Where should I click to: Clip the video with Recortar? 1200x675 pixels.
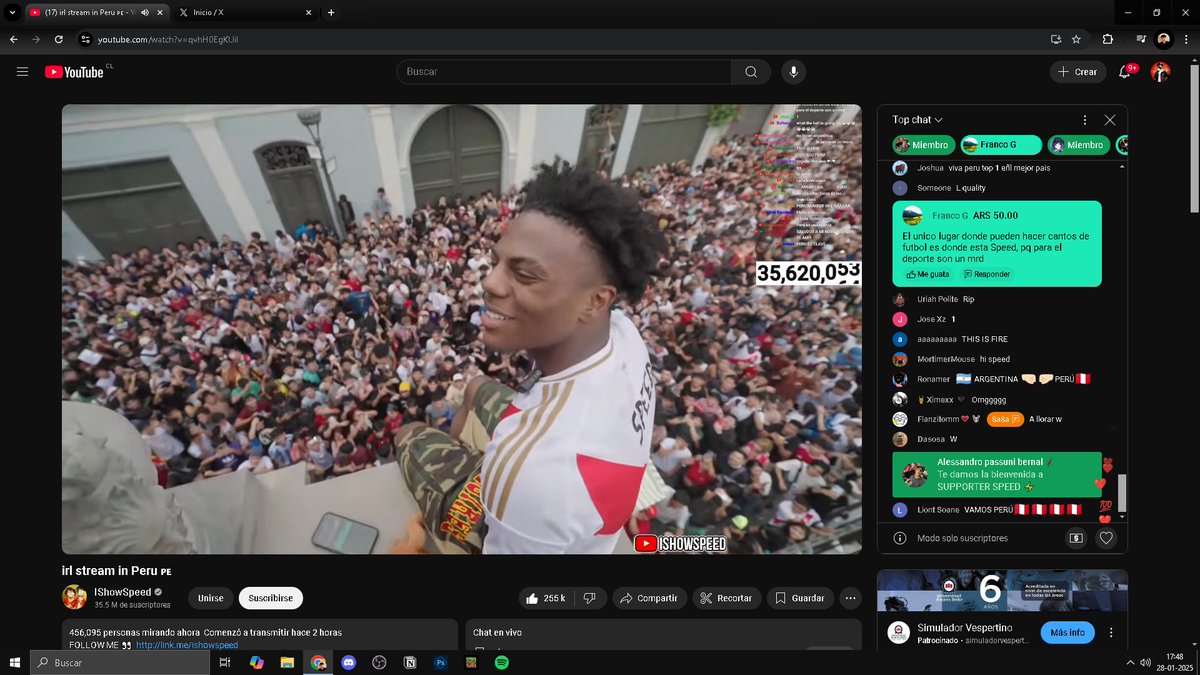(726, 598)
